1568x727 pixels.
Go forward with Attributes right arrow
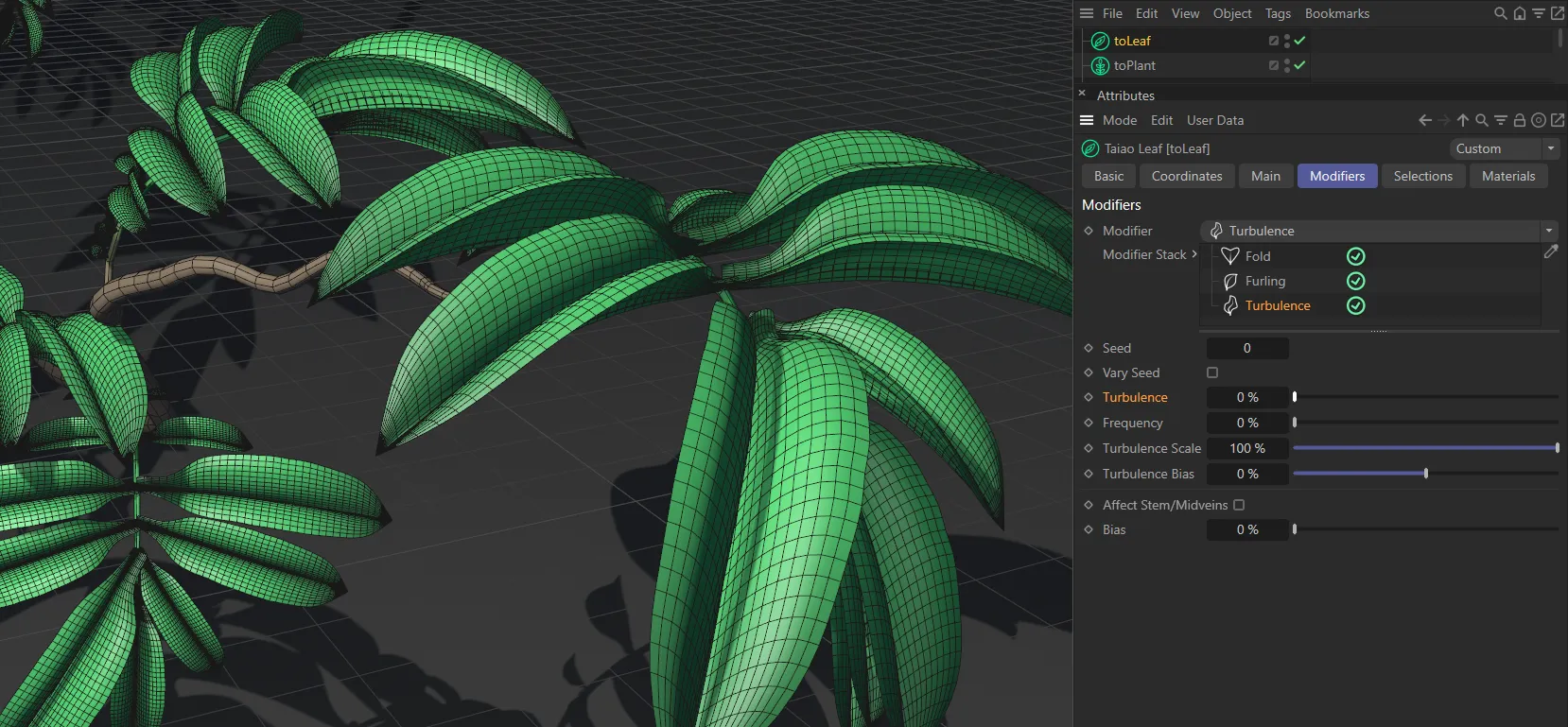(1444, 120)
